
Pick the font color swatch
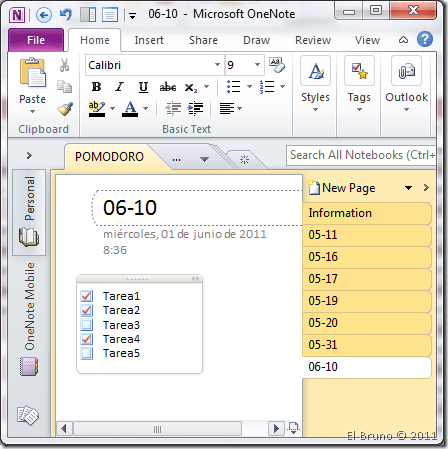click(130, 109)
